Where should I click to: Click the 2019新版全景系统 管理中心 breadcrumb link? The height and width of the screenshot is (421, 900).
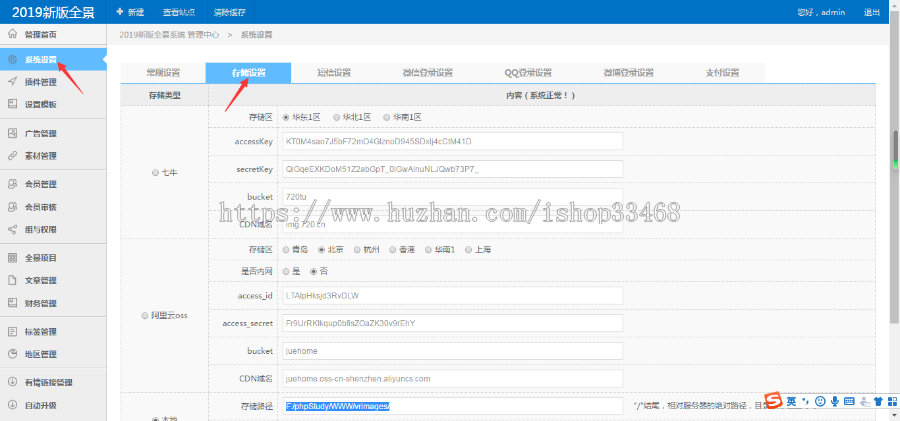coord(169,34)
